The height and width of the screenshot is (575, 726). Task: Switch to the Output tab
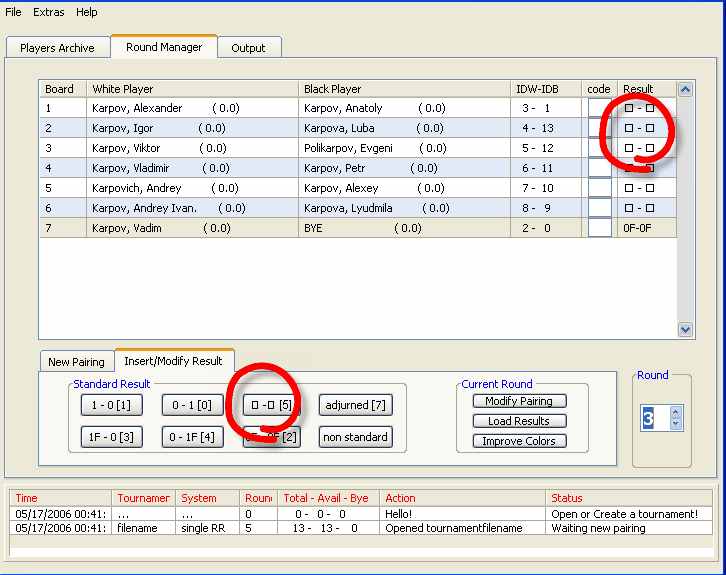click(248, 47)
